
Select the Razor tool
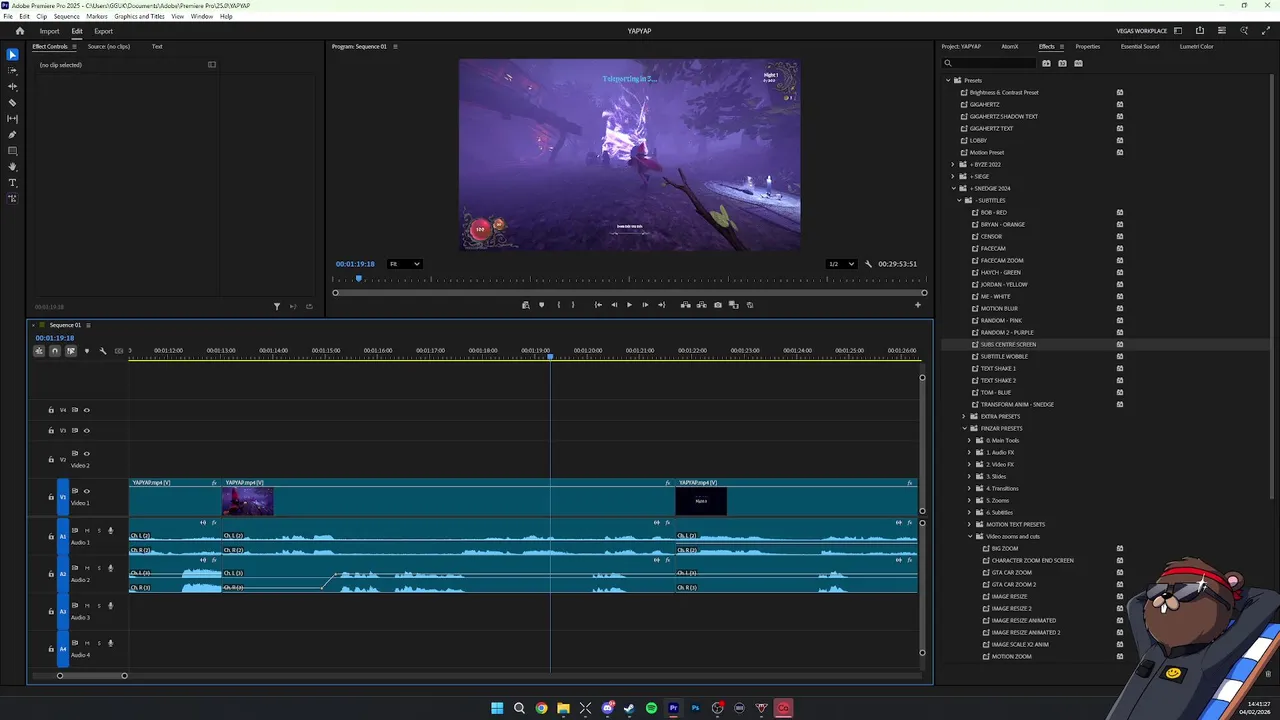pyautogui.click(x=12, y=102)
